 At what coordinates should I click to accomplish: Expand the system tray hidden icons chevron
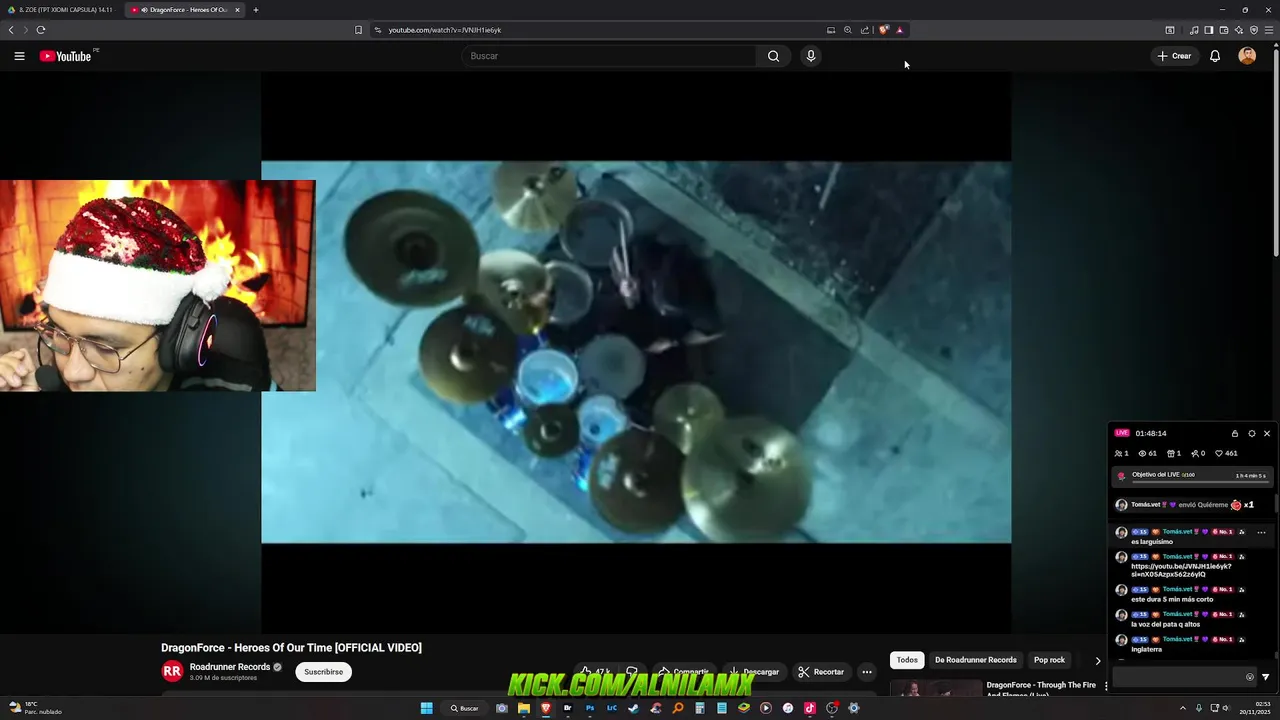coord(1183,708)
